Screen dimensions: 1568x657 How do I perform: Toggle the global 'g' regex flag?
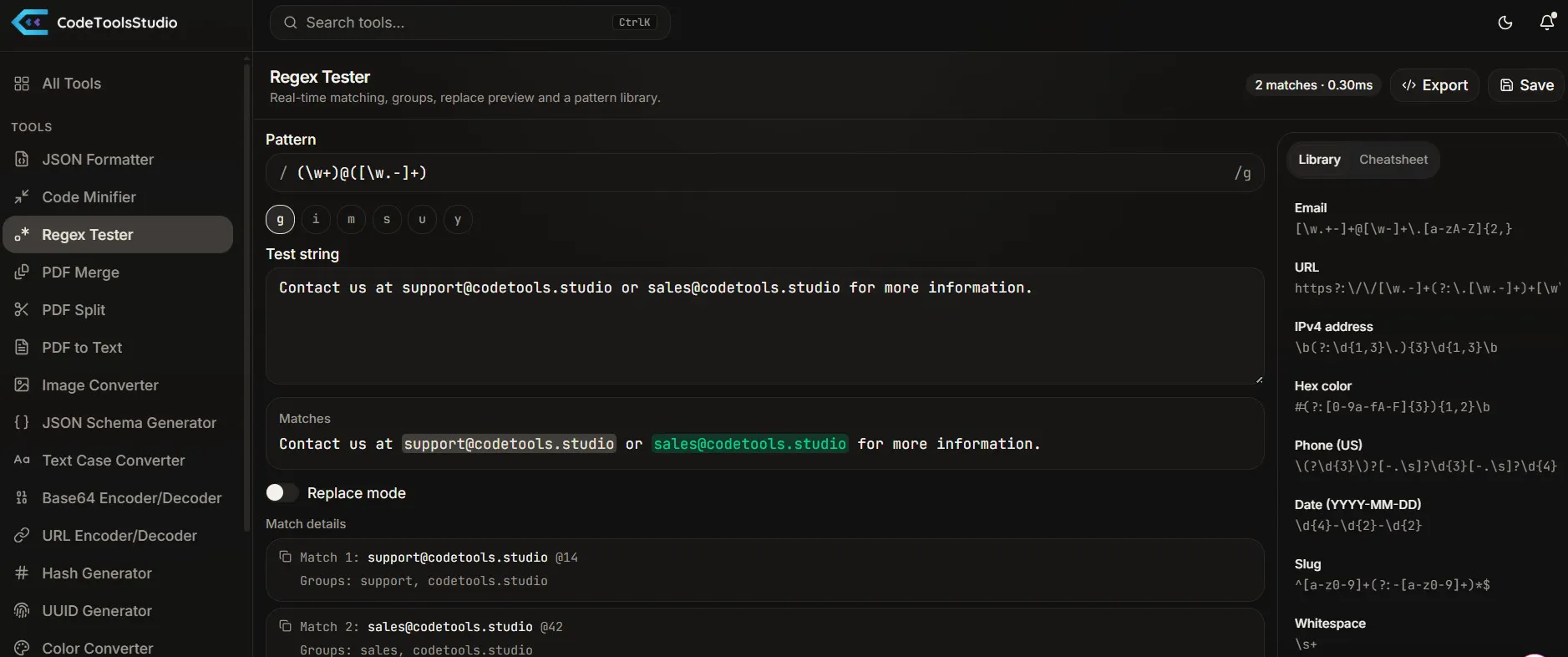tap(280, 219)
